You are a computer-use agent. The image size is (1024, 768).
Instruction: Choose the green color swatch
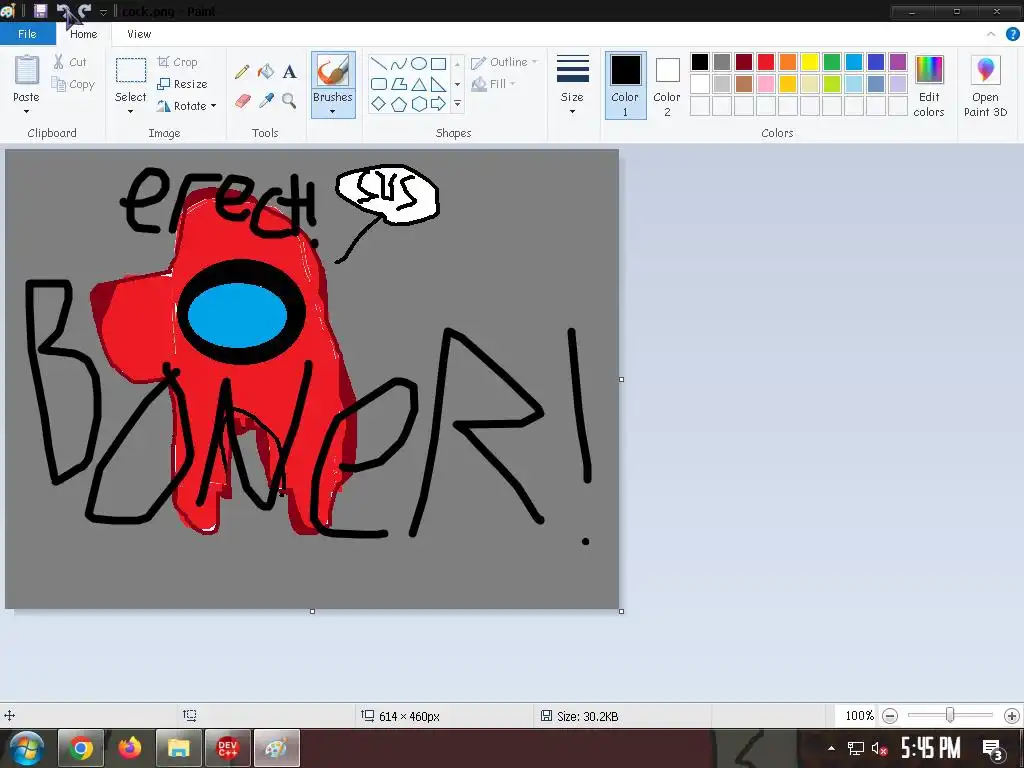click(831, 62)
